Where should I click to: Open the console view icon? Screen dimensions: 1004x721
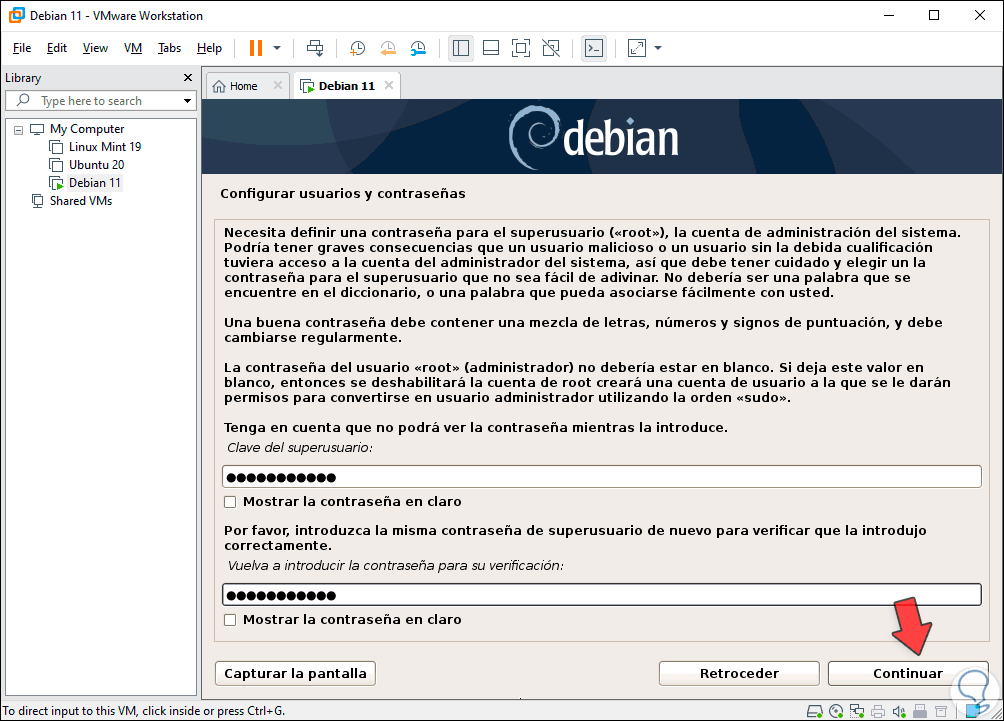594,48
